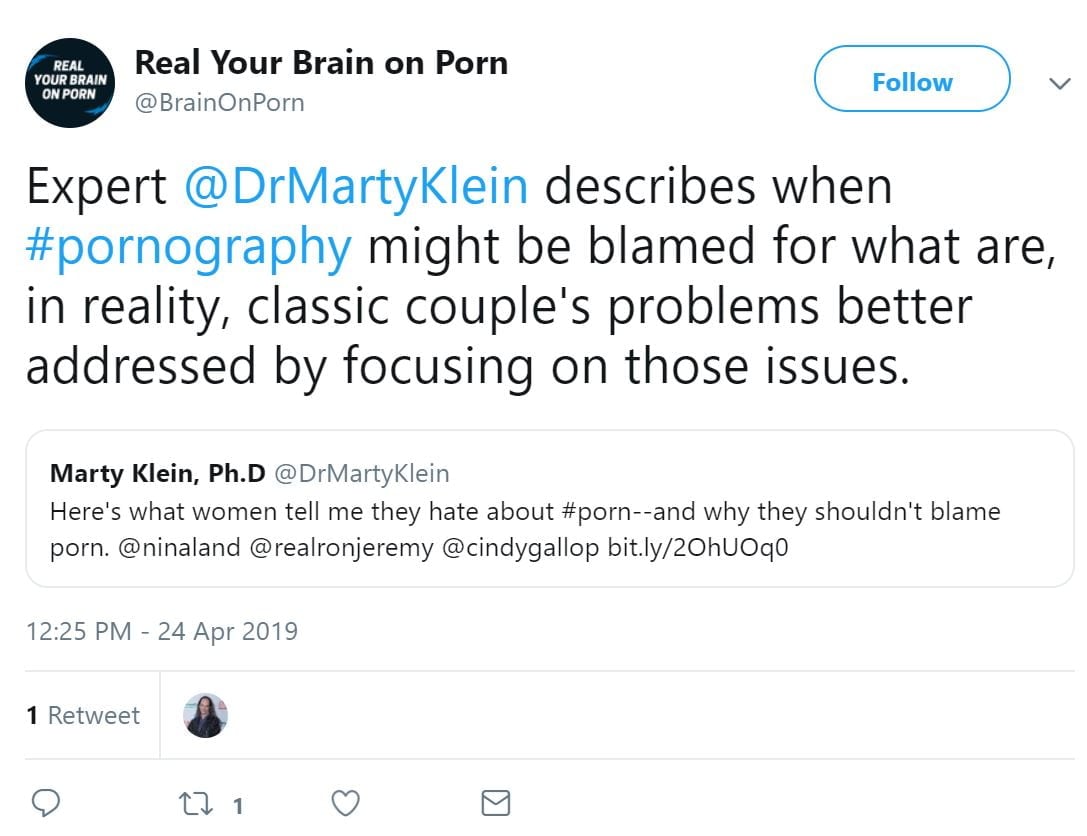1087x836 pixels.
Task: Like the tweet with heart icon
Action: coord(345,802)
